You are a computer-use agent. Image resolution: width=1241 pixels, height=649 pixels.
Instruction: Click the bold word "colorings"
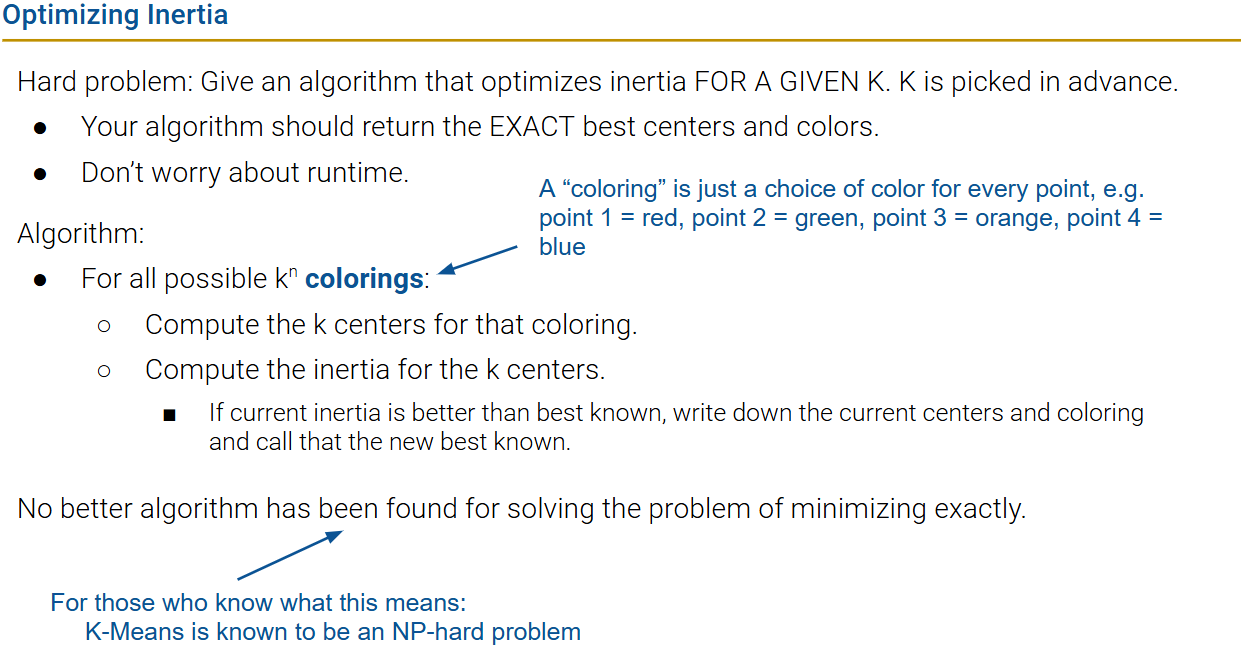click(364, 279)
